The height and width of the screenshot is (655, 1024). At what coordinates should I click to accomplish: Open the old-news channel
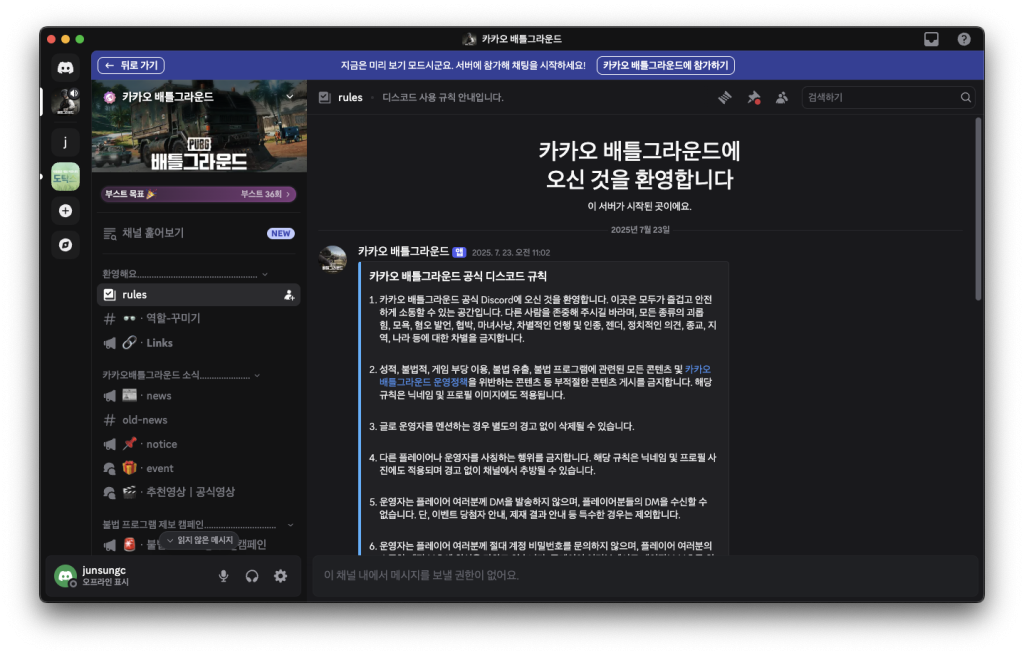pyautogui.click(x=145, y=420)
